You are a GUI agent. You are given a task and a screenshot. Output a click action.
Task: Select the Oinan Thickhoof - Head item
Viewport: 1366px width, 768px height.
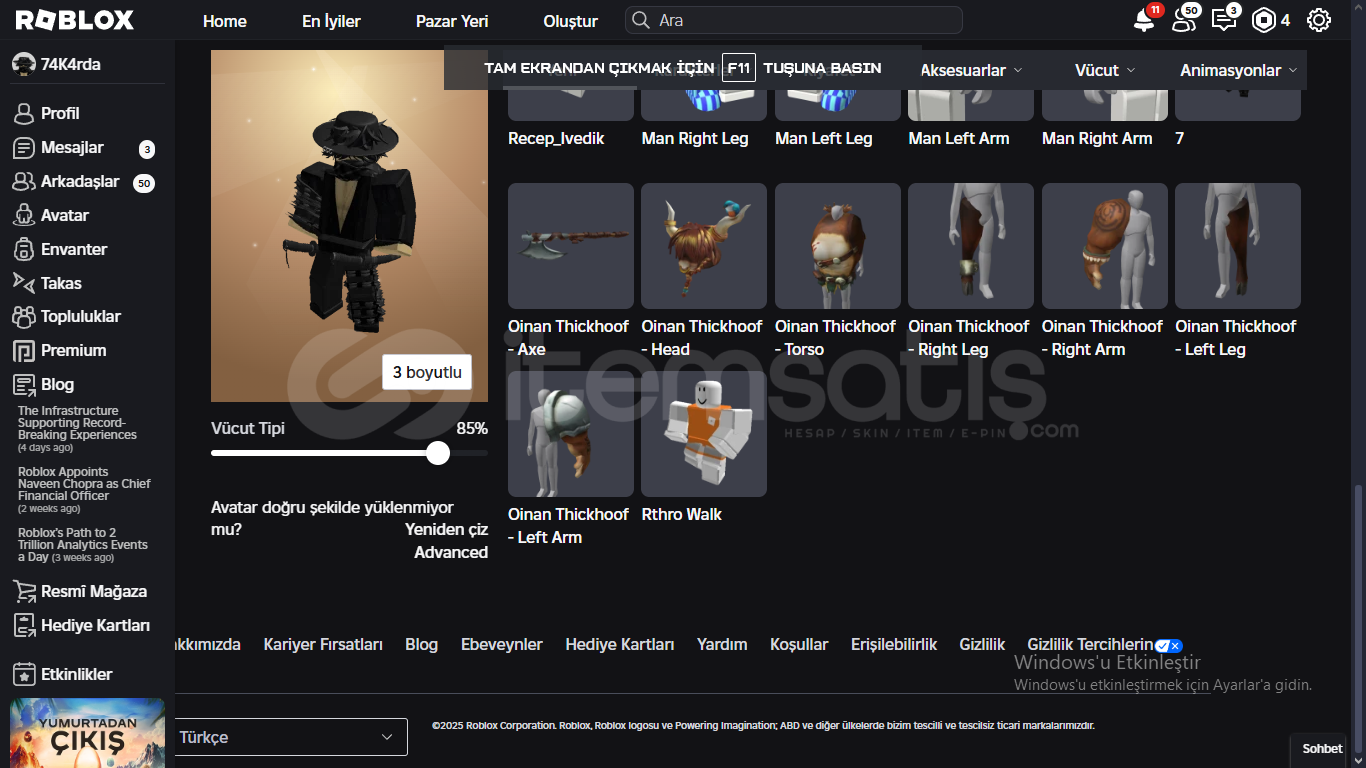(x=704, y=246)
